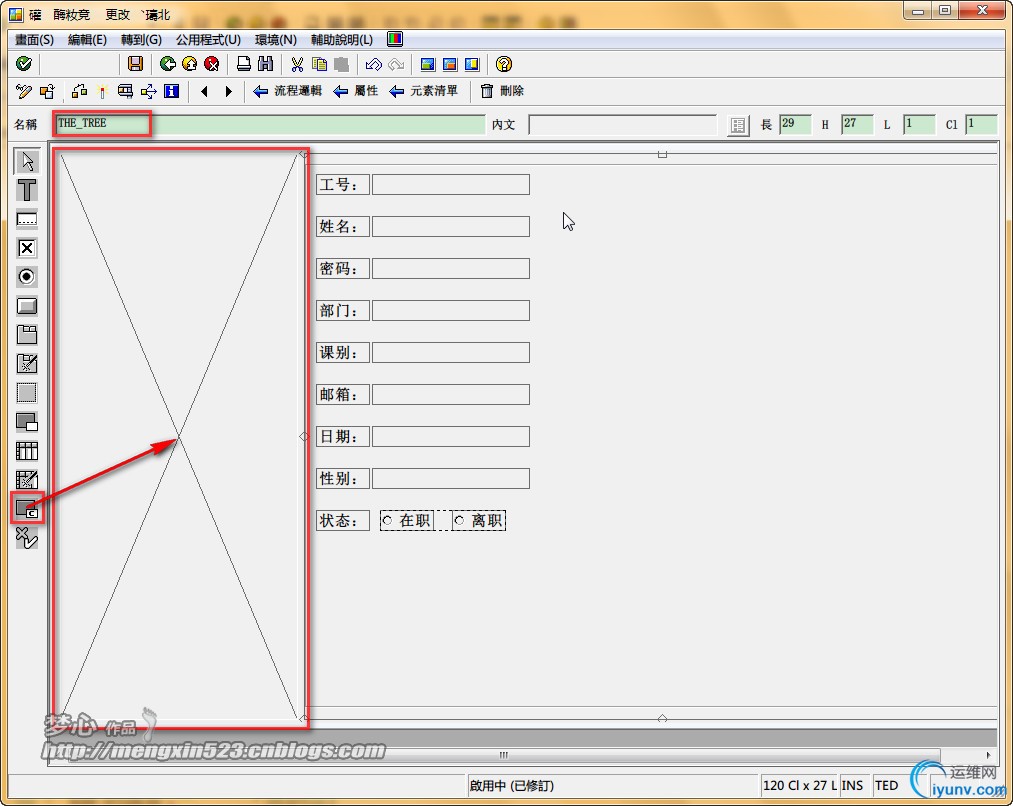Click the yellow Help question mark icon

(504, 63)
